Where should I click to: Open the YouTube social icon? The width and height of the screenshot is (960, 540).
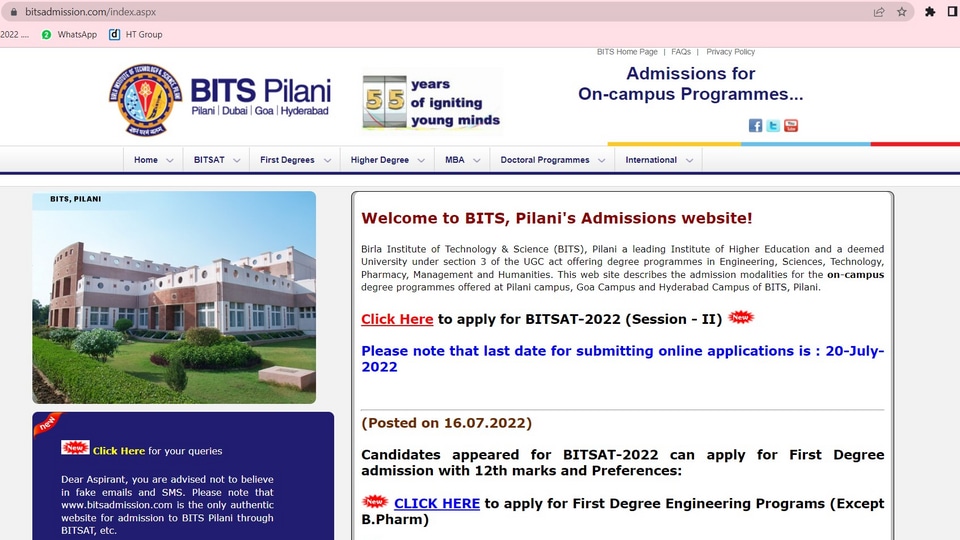coord(791,126)
